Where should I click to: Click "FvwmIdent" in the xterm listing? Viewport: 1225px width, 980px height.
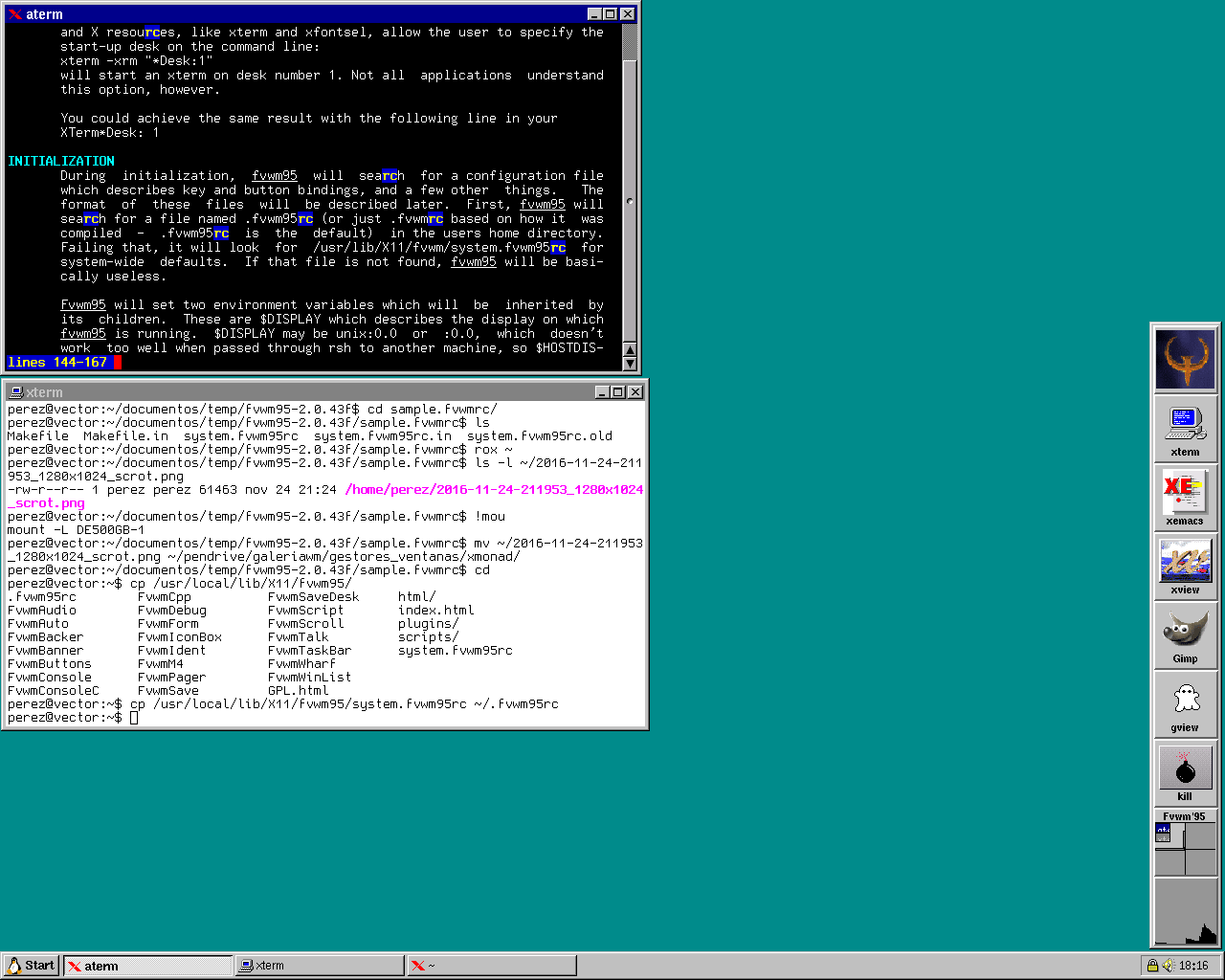(x=172, y=651)
